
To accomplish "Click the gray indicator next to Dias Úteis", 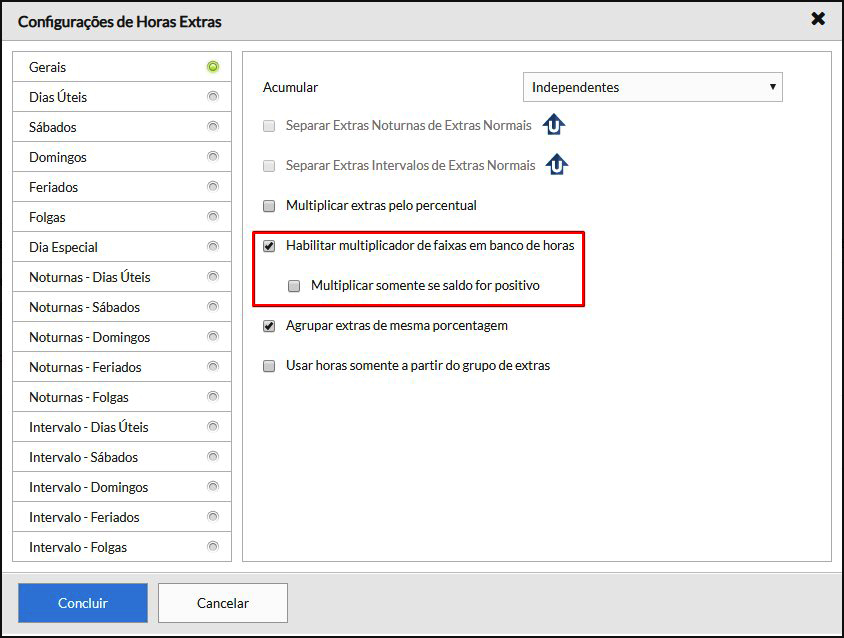I will click(x=213, y=97).
